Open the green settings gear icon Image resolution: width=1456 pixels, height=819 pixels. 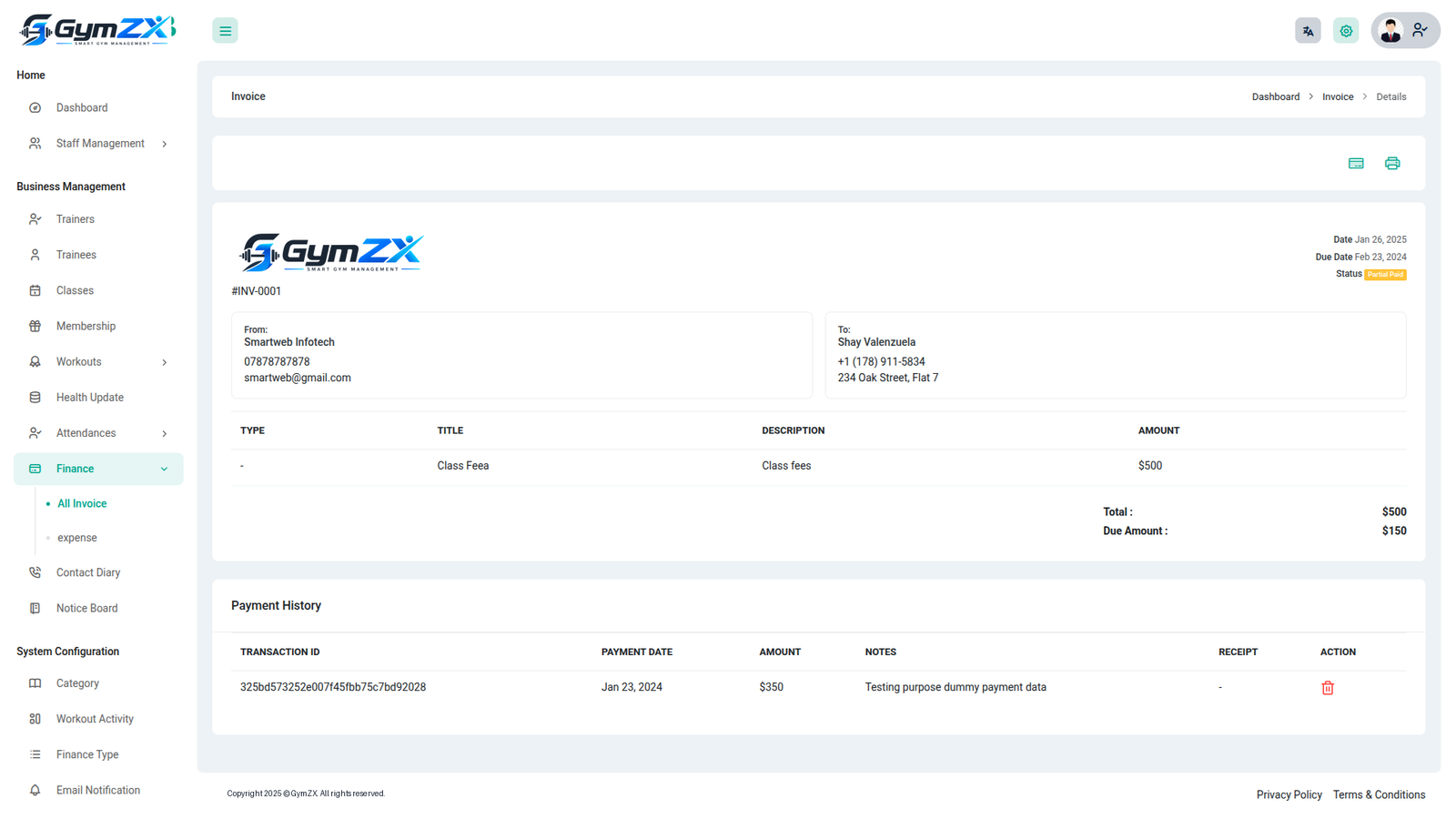pos(1346,31)
